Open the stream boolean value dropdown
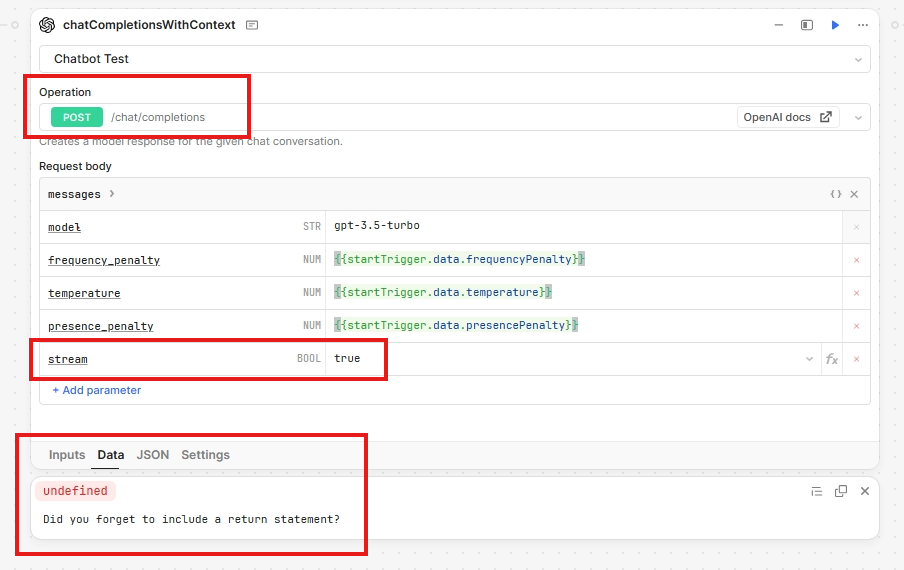Image resolution: width=904 pixels, height=570 pixels. point(809,359)
